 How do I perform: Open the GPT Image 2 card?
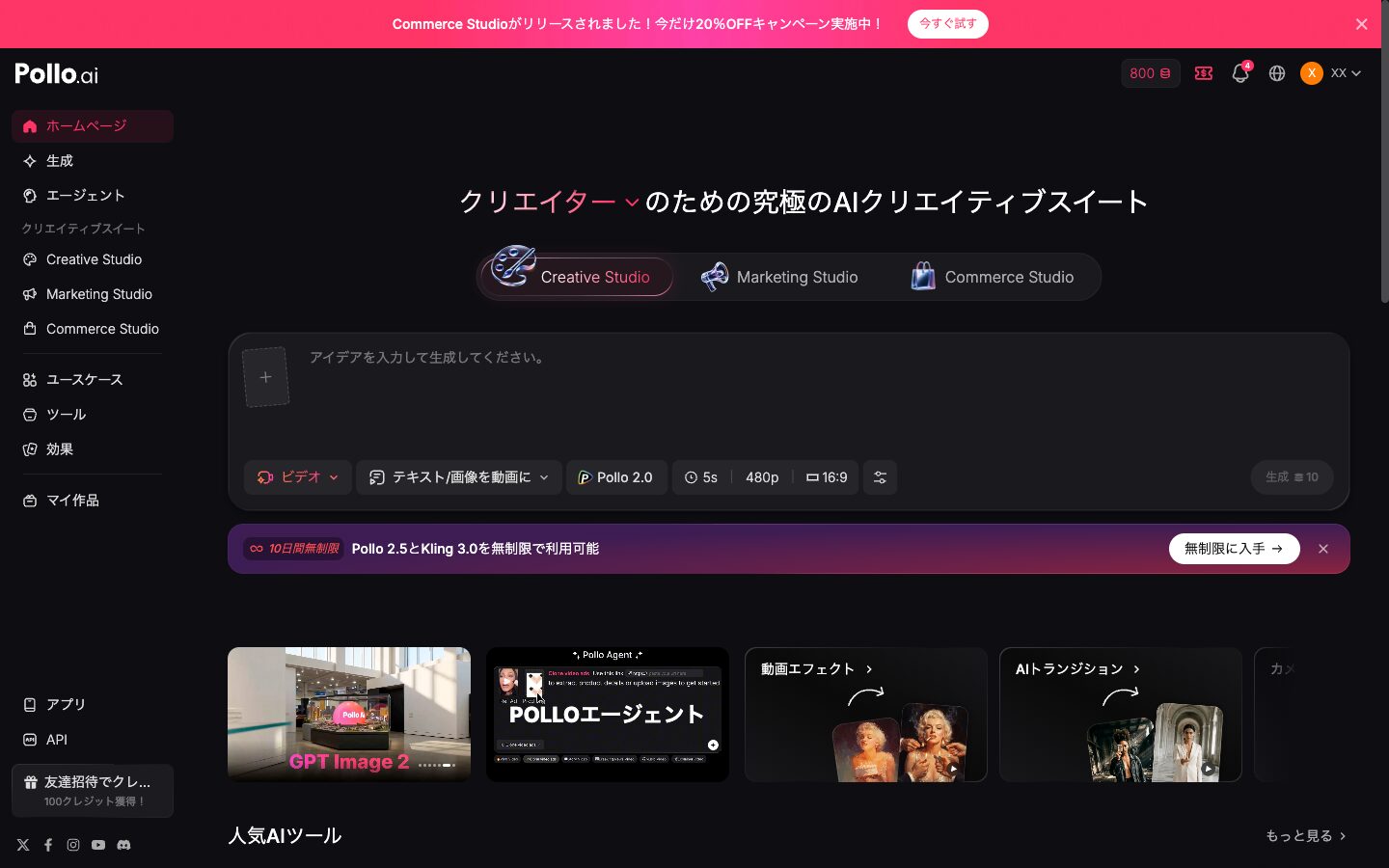[x=349, y=715]
